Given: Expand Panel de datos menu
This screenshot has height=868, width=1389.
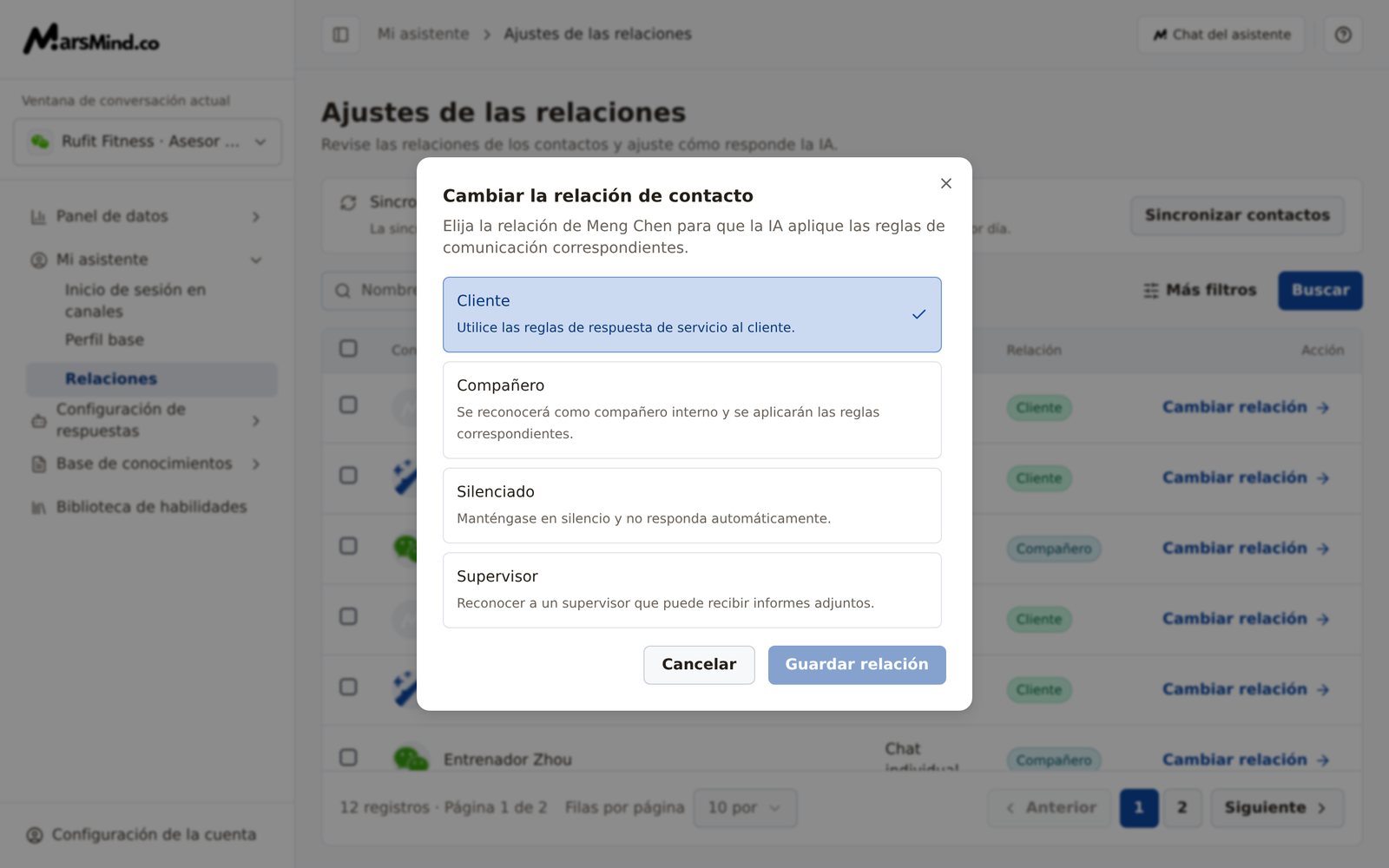Looking at the screenshot, I should pos(146,216).
